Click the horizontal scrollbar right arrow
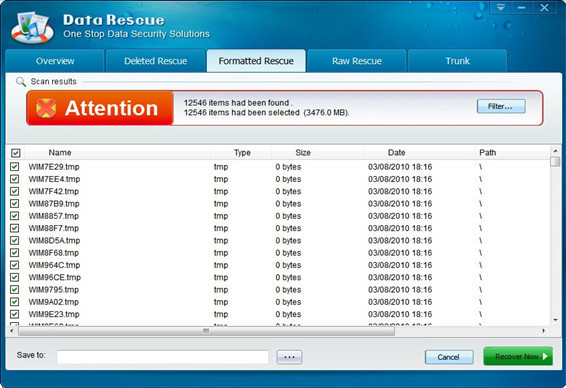The height and width of the screenshot is (388, 566). (543, 331)
